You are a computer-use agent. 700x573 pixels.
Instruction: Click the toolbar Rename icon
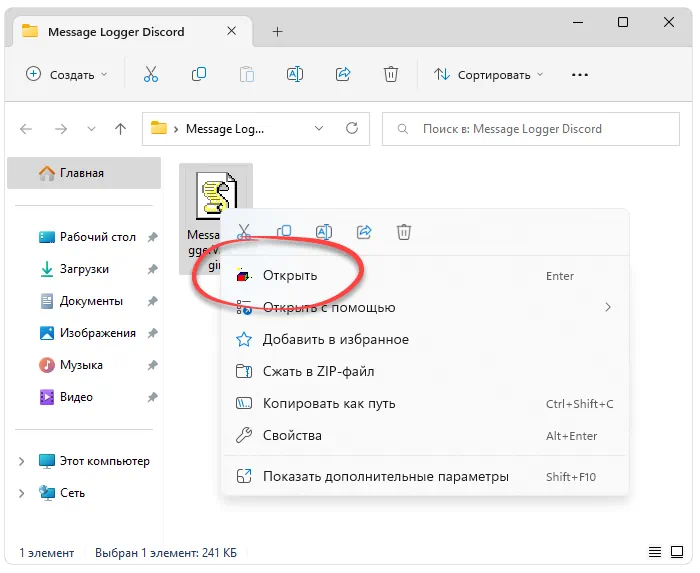click(295, 74)
